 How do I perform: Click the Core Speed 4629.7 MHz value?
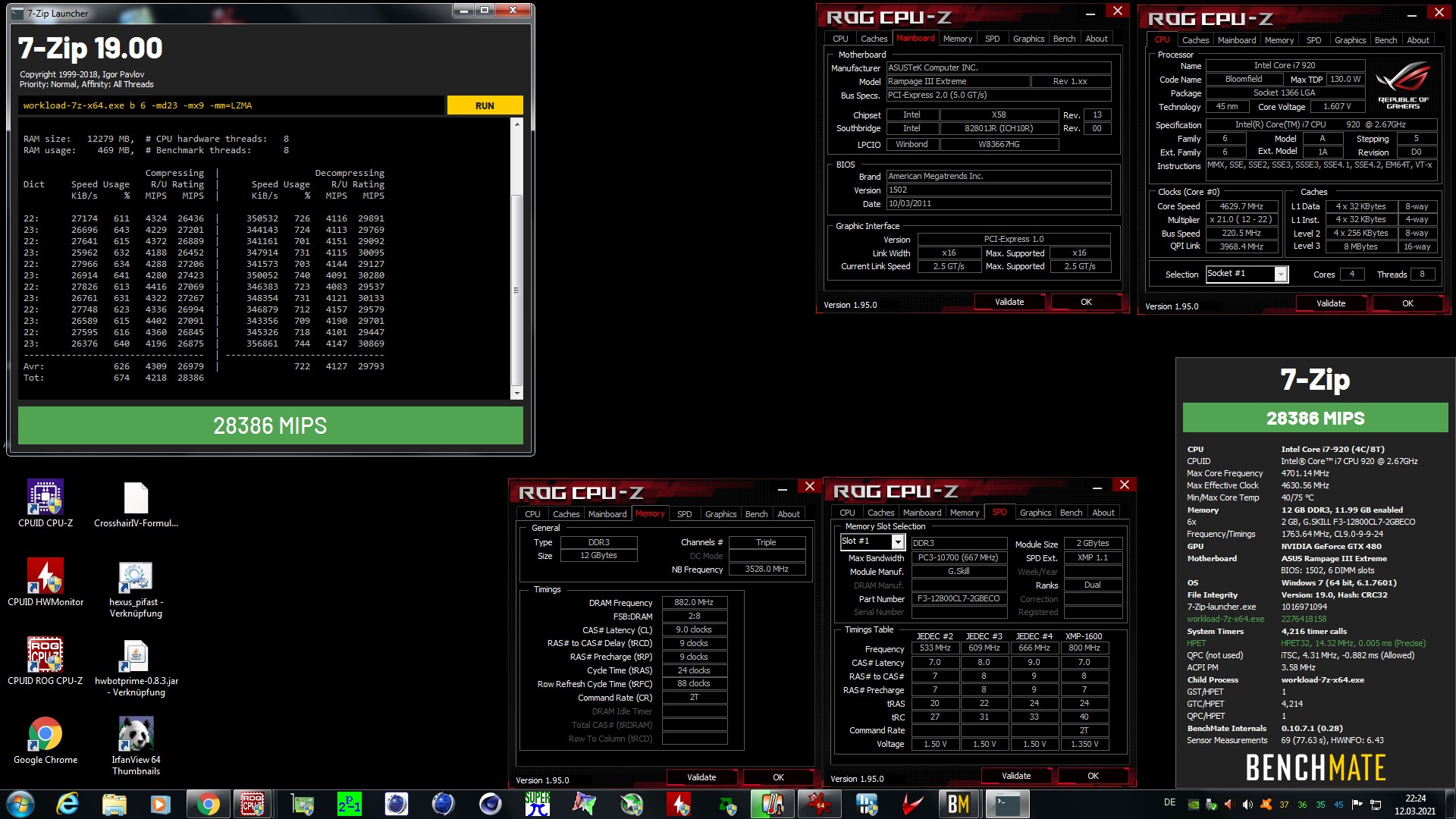click(1241, 206)
